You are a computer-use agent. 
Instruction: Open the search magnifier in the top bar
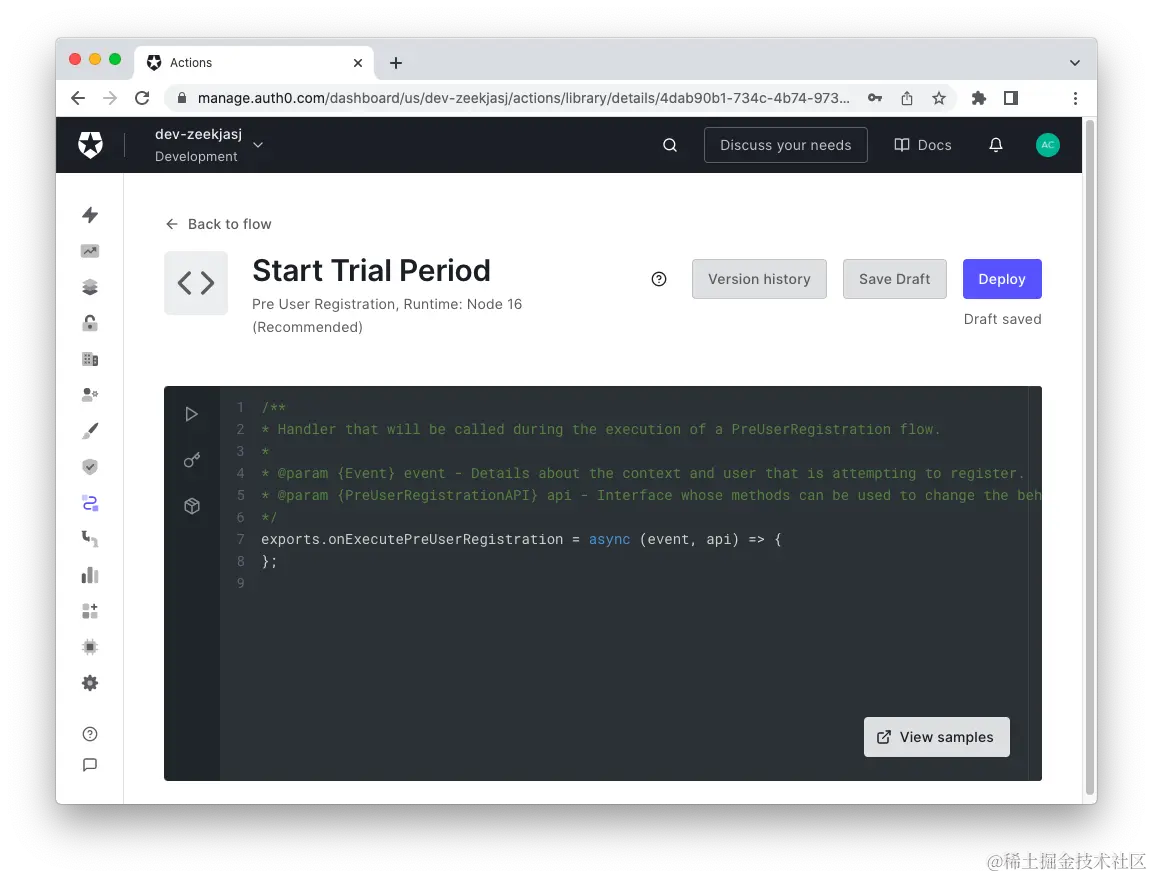pos(669,144)
